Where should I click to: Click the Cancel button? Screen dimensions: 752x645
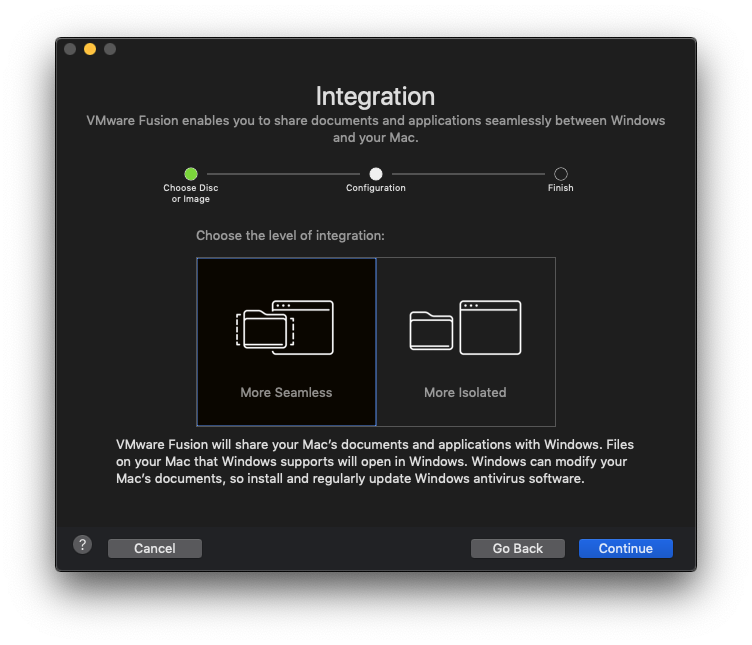click(155, 548)
